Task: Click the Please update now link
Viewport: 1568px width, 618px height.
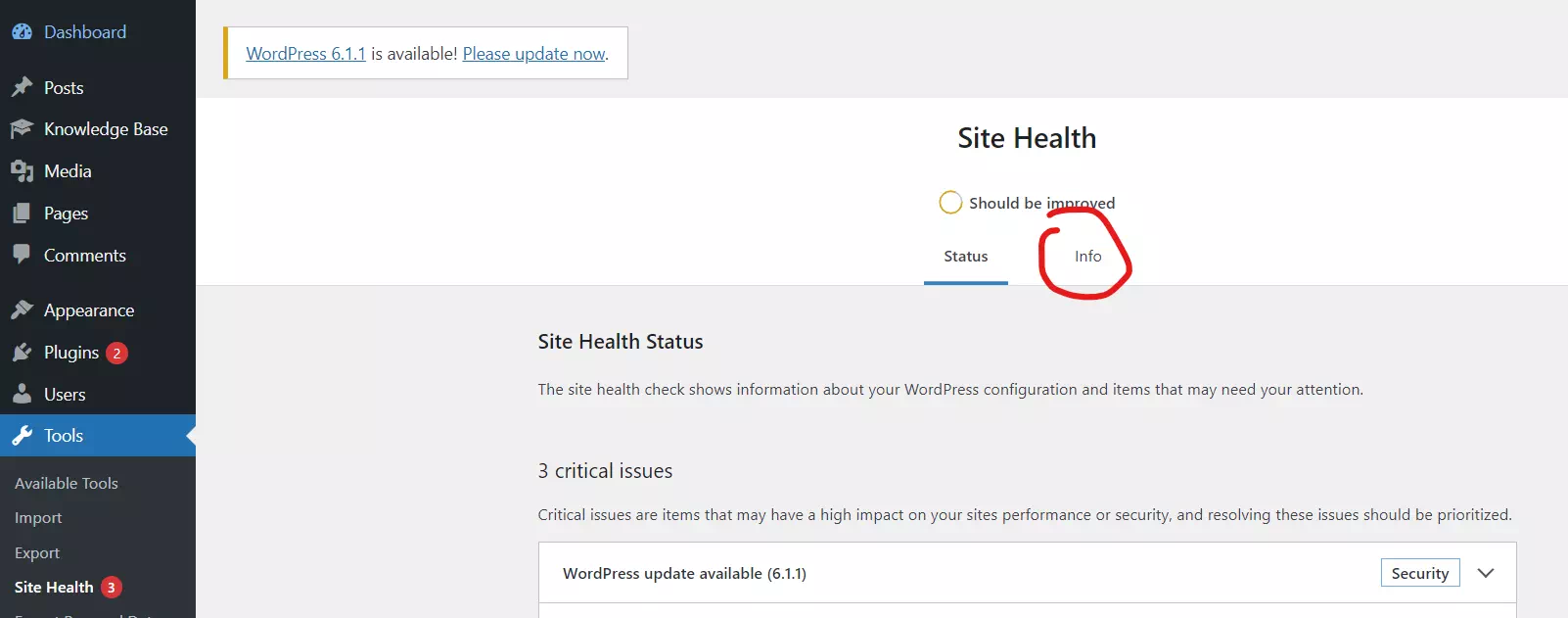Action: (x=534, y=54)
